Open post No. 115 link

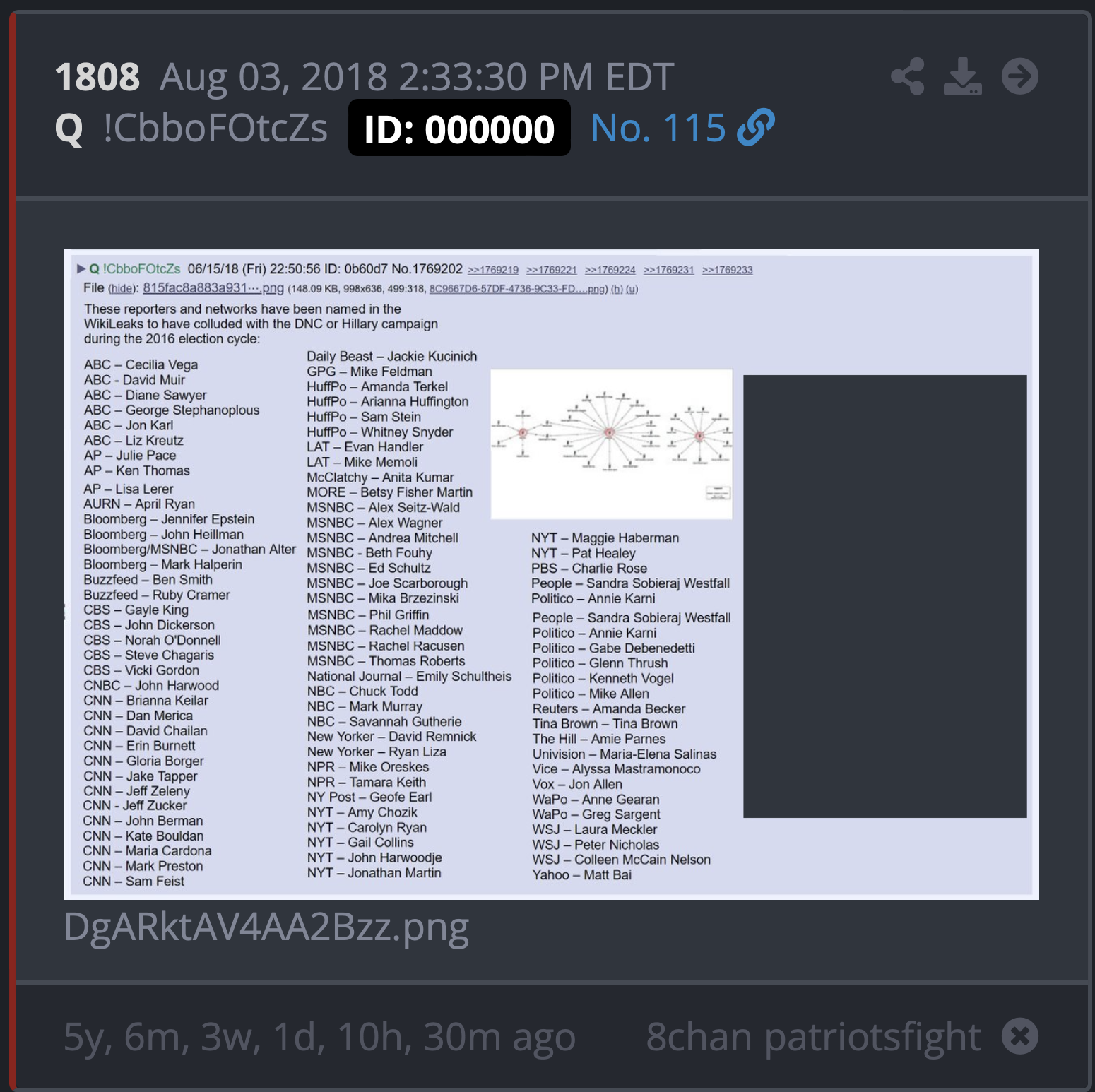pos(658,128)
